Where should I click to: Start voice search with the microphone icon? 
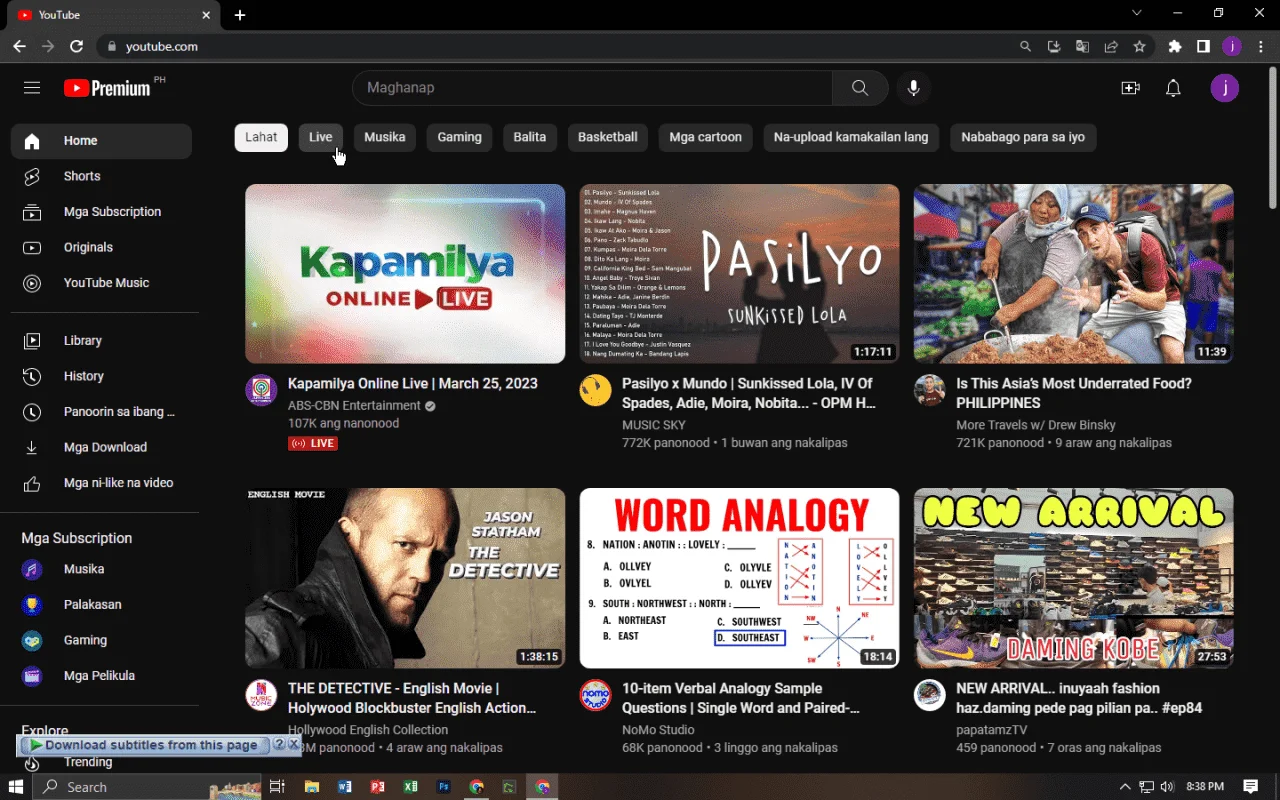913,88
